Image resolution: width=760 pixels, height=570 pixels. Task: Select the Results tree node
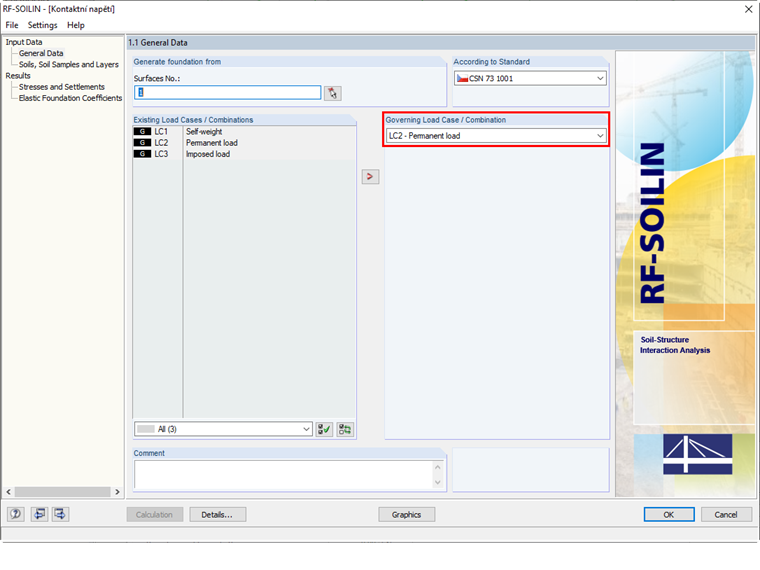point(18,76)
